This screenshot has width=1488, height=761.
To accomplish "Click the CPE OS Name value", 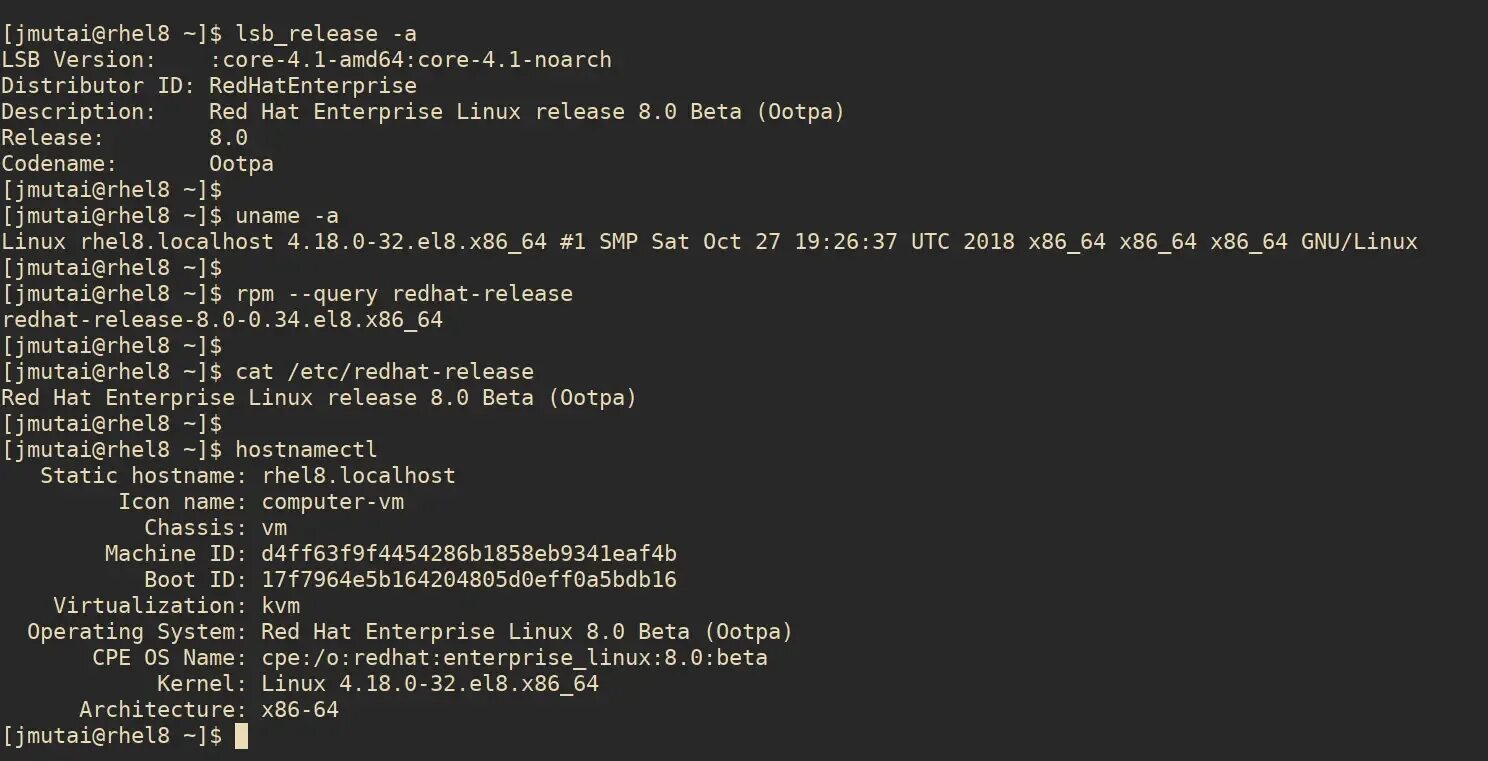I will tap(514, 658).
